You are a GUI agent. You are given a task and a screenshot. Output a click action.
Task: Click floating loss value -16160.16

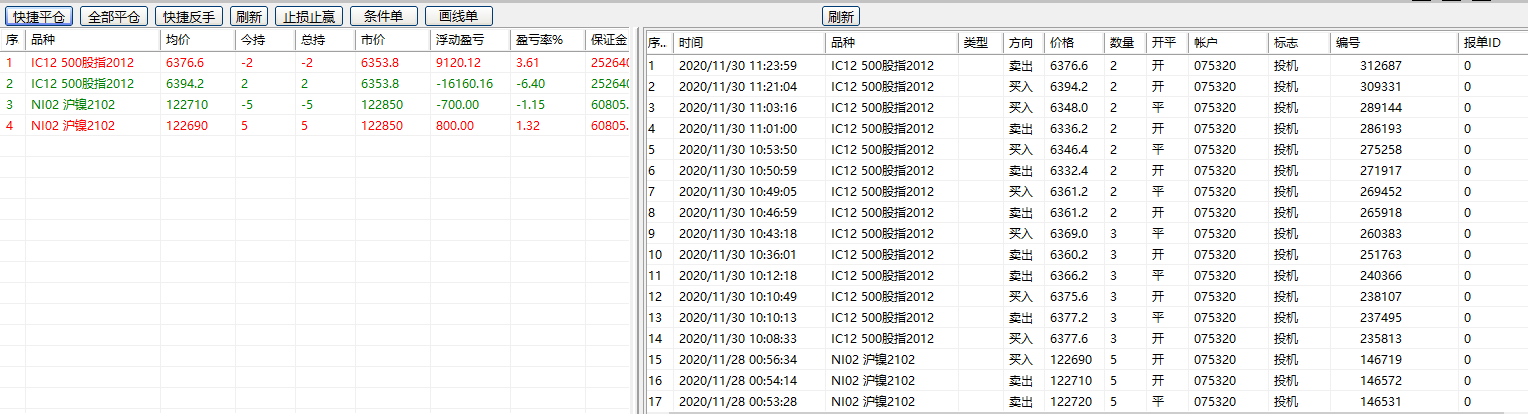[464, 83]
